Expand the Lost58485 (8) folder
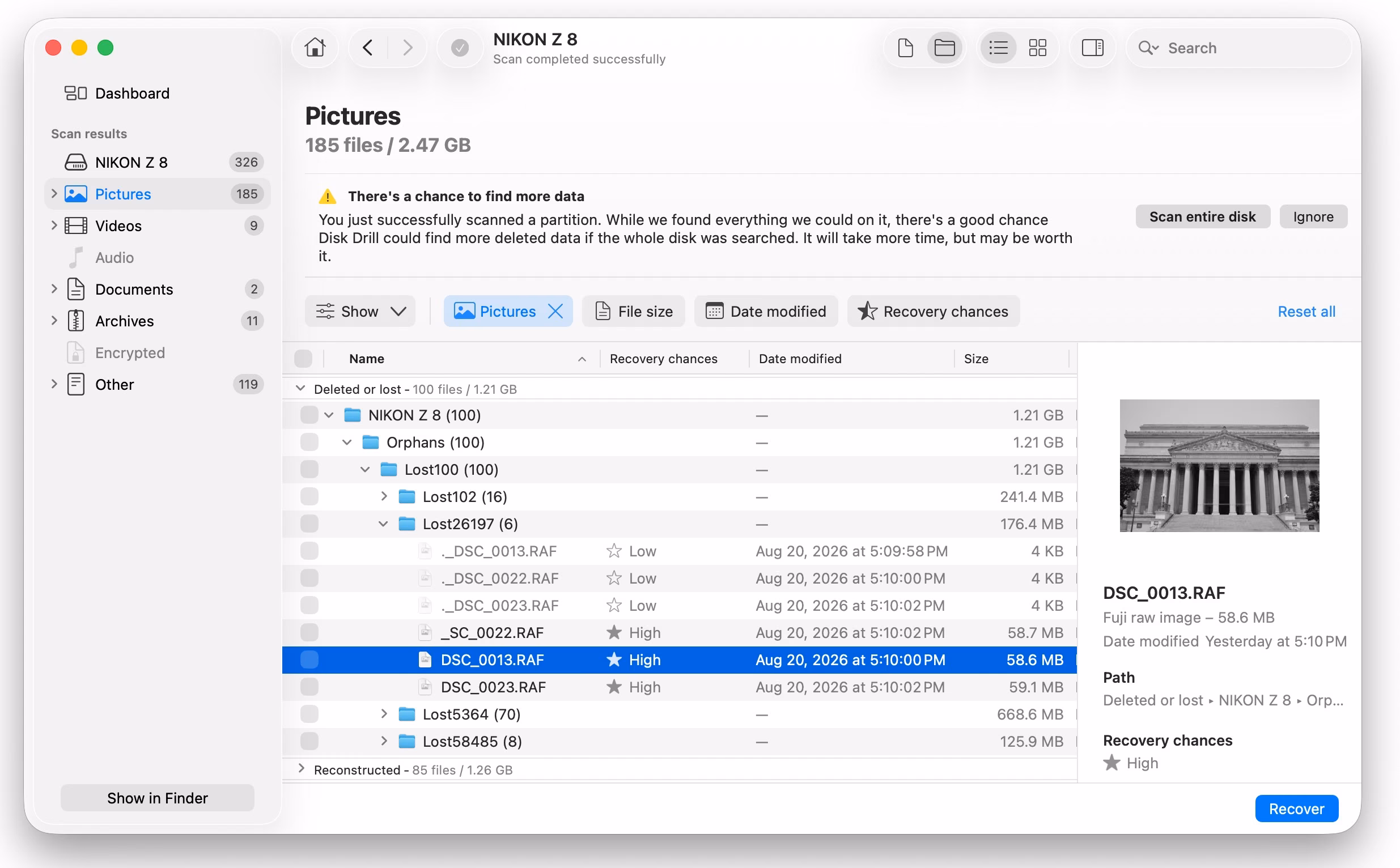This screenshot has width=1400, height=868. tap(384, 741)
